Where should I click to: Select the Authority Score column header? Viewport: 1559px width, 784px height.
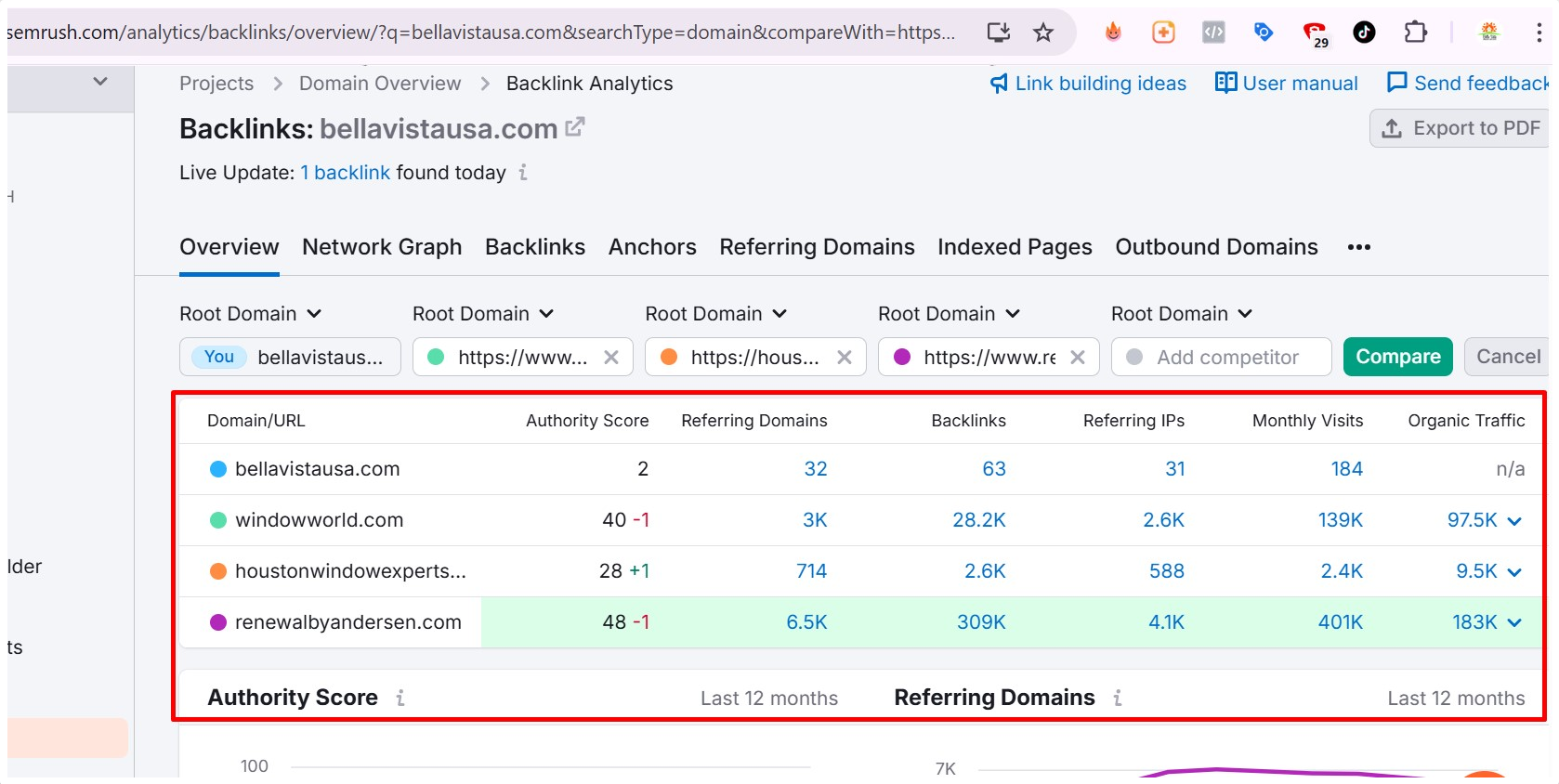tap(587, 421)
